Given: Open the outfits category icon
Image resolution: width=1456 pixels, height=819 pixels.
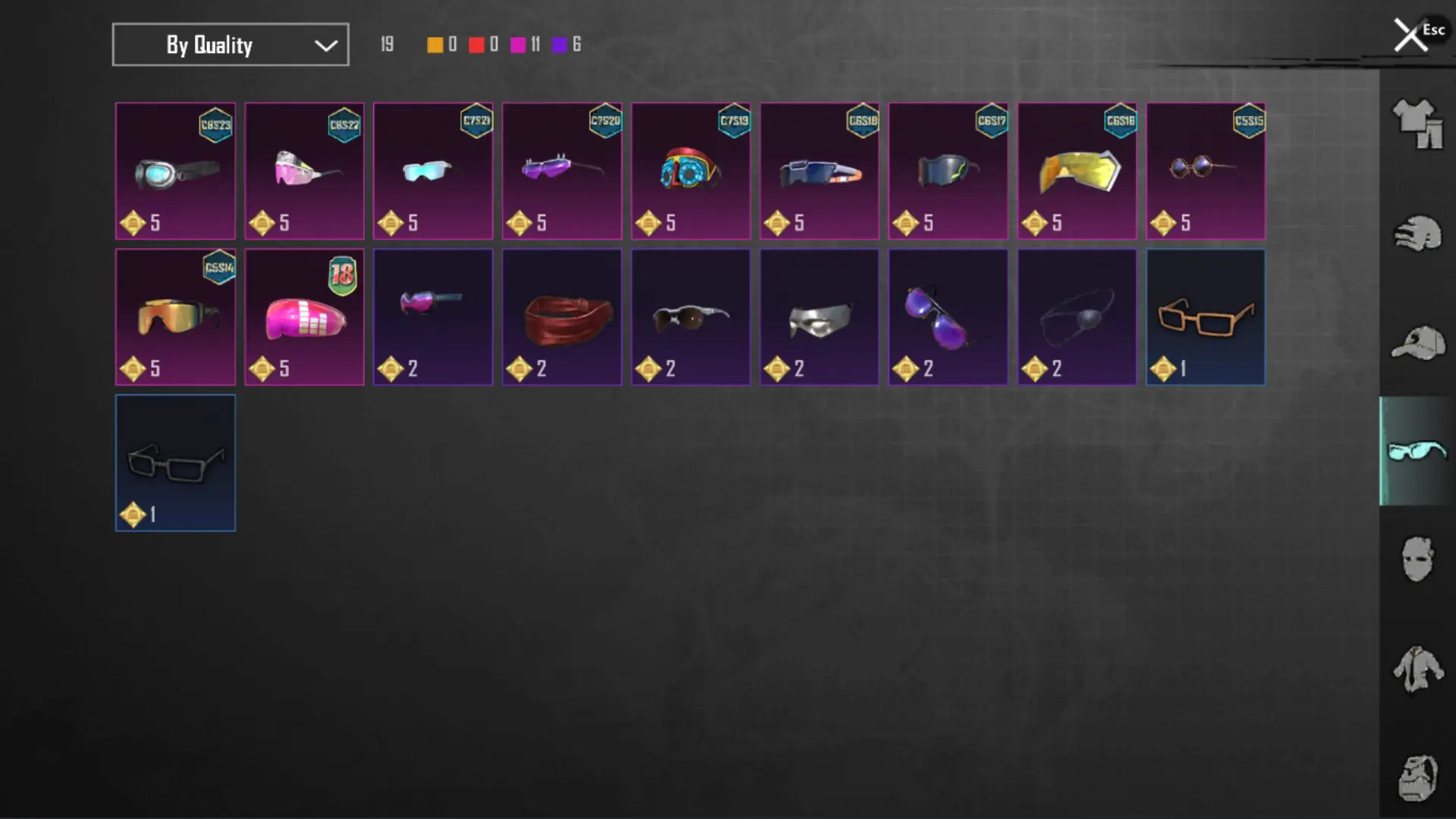Looking at the screenshot, I should (1417, 124).
